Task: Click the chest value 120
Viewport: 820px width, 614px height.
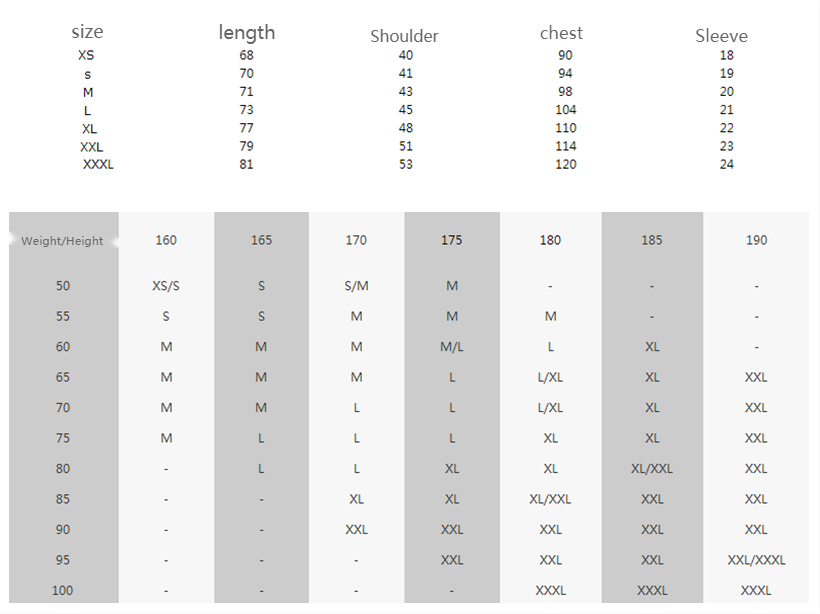Action: (565, 164)
